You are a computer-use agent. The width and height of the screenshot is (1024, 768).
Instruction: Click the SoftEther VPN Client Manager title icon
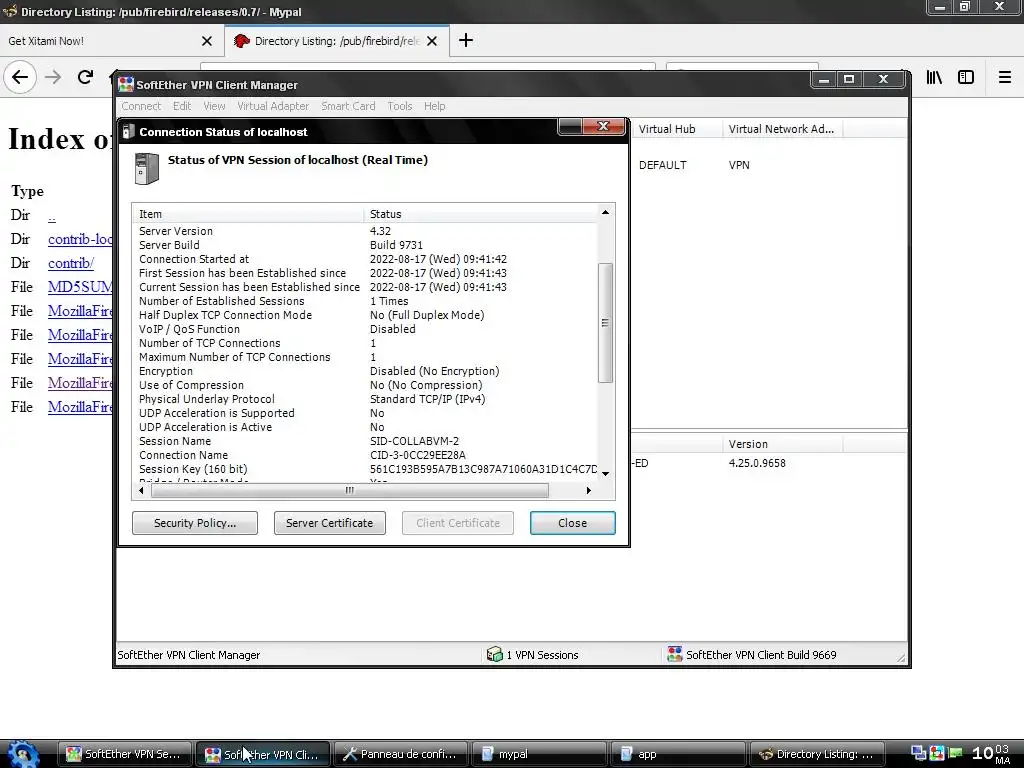(125, 84)
